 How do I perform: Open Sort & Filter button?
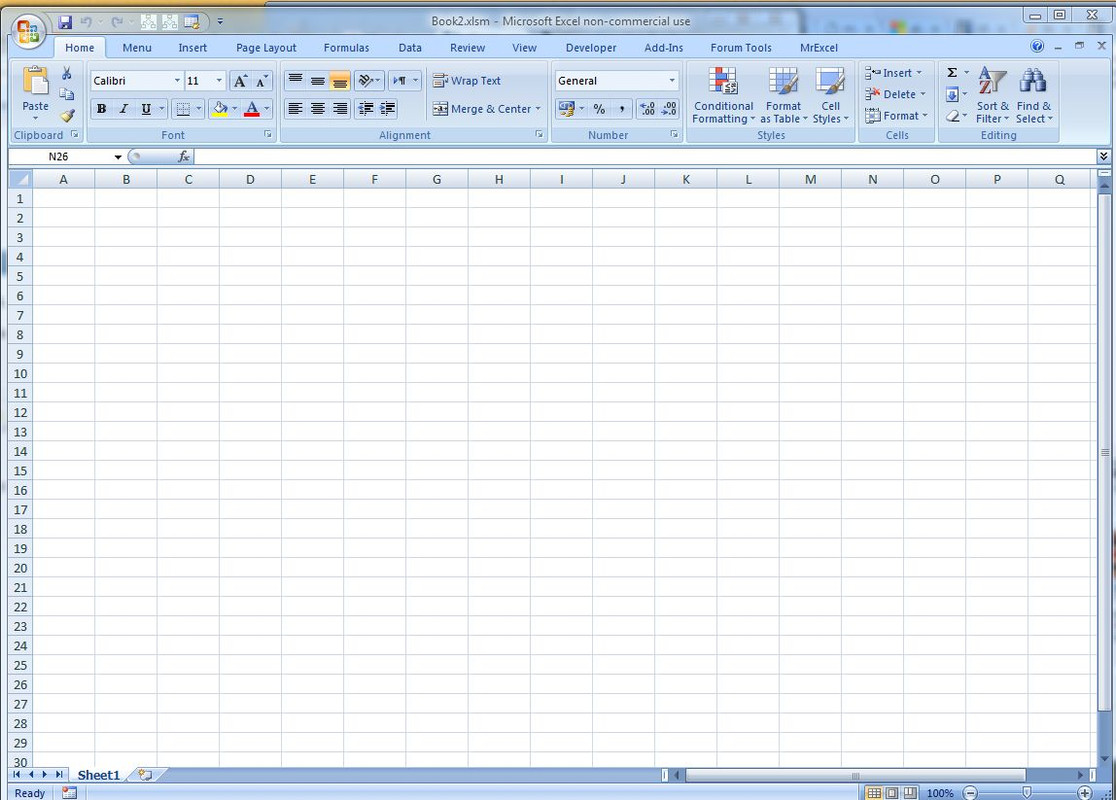[992, 95]
